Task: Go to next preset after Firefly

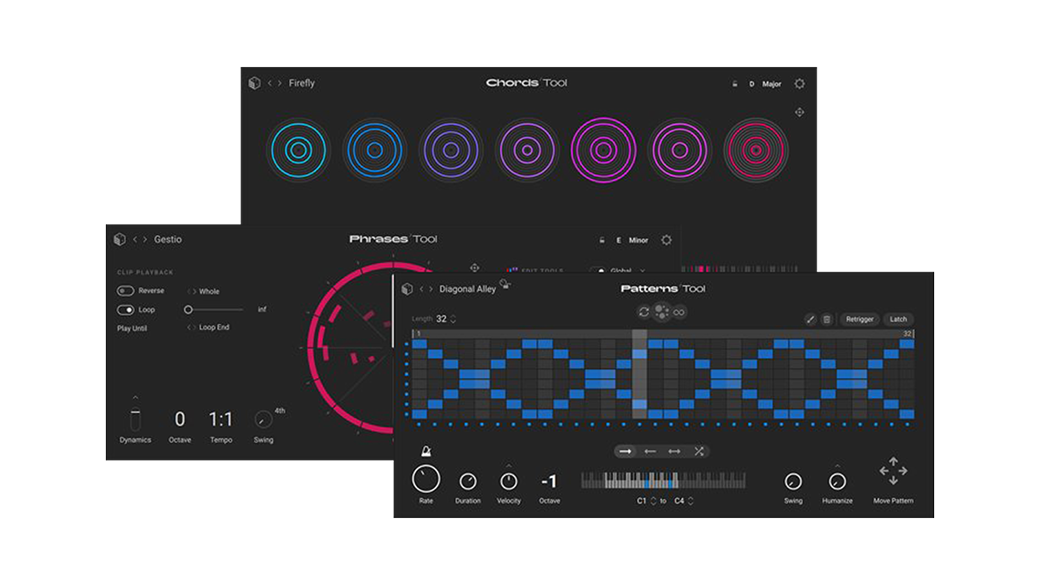Action: pos(280,83)
